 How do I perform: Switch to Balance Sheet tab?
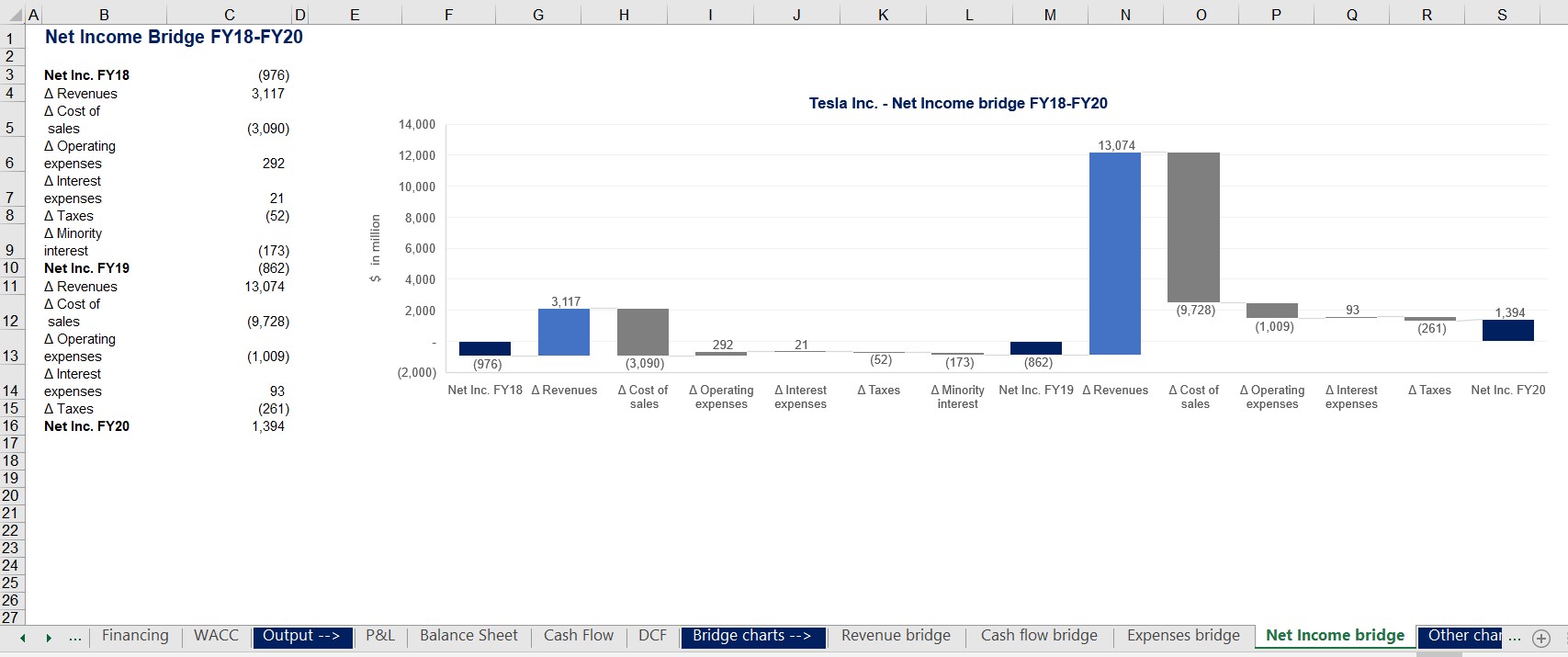(468, 636)
